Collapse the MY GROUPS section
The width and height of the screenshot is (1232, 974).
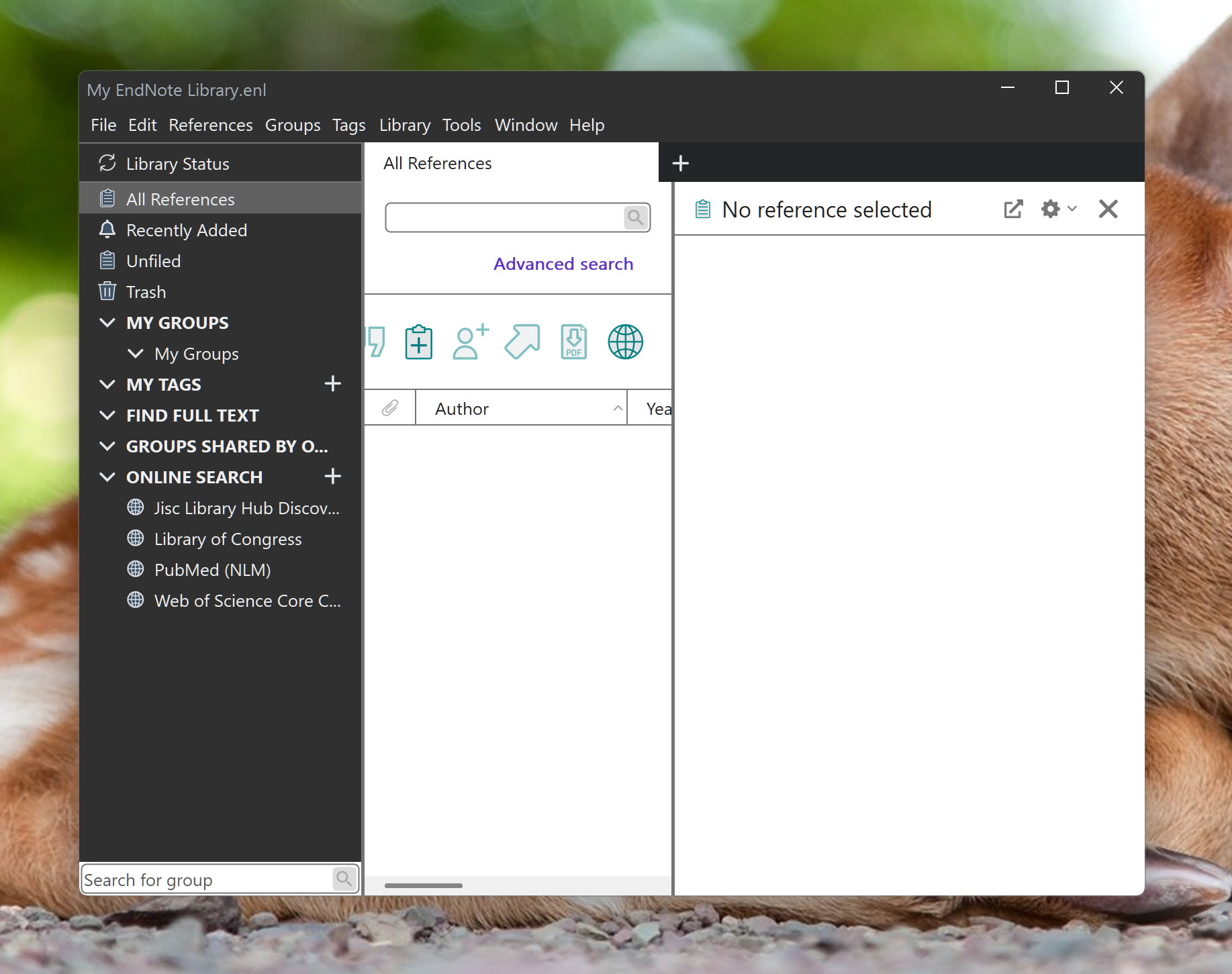pos(107,323)
